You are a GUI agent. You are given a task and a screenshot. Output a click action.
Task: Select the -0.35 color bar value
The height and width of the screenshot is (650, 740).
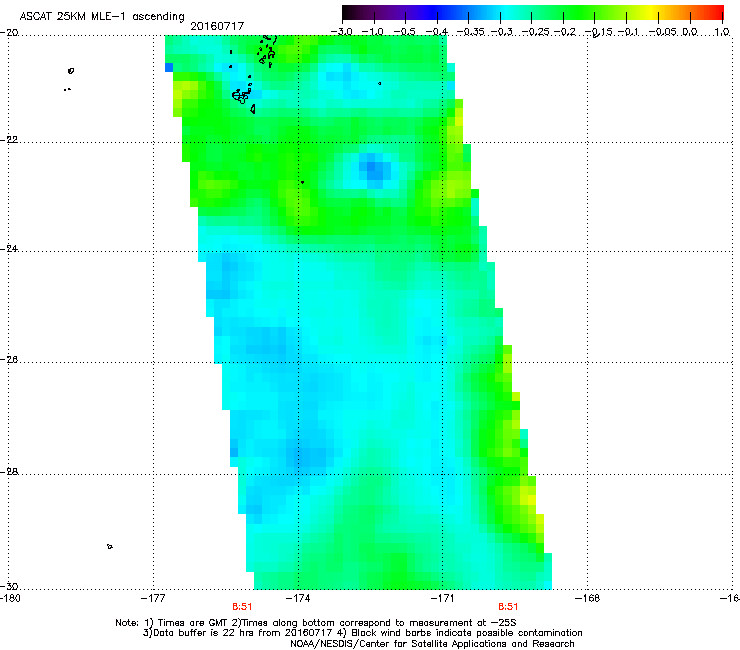point(471,32)
